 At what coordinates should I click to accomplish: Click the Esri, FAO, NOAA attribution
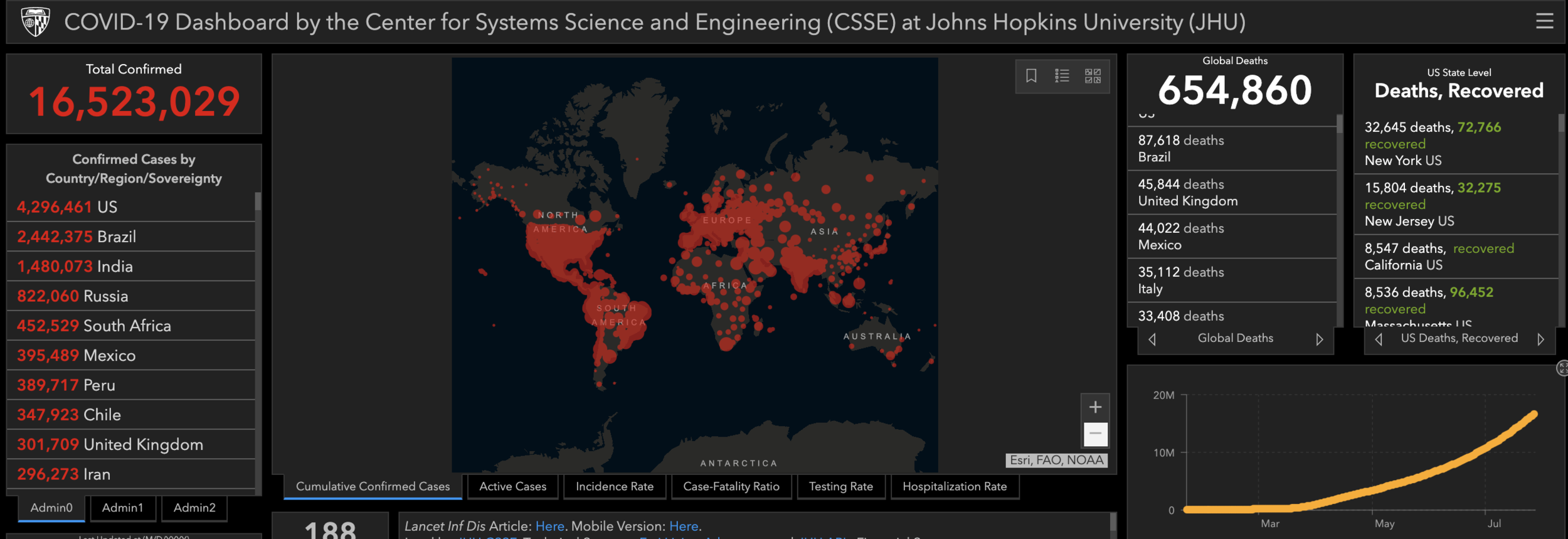pos(1056,460)
